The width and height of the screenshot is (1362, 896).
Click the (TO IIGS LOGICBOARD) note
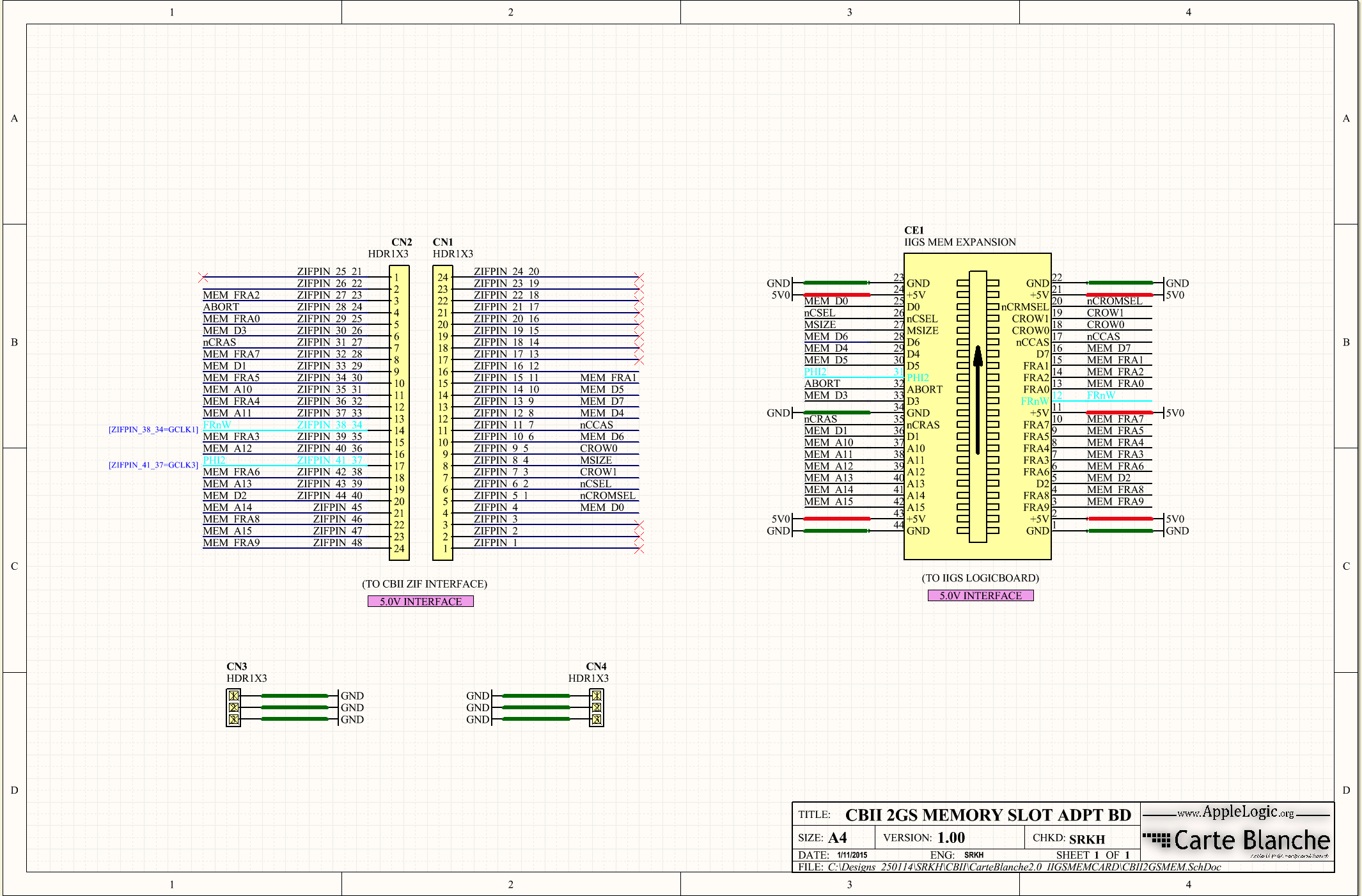(980, 578)
